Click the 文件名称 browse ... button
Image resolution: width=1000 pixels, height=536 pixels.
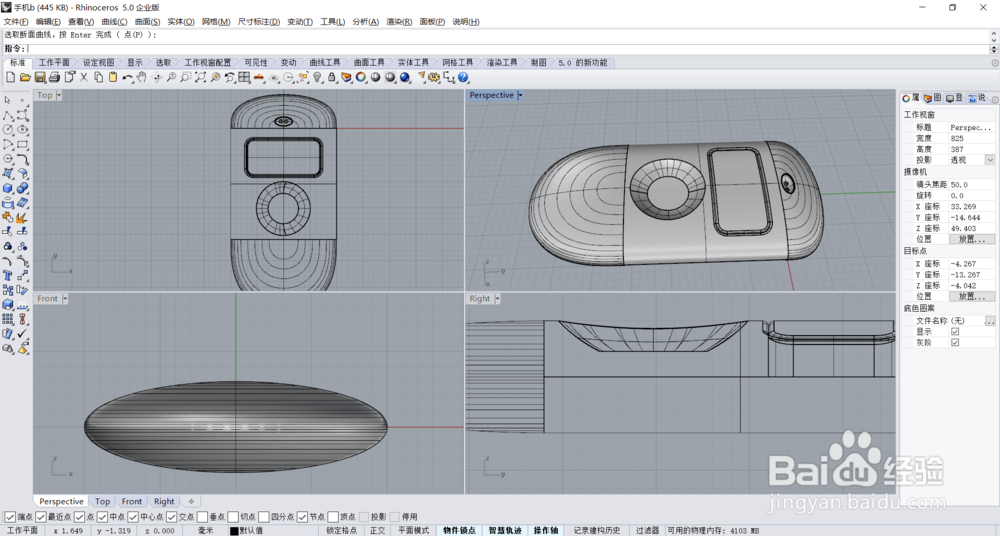pos(990,320)
